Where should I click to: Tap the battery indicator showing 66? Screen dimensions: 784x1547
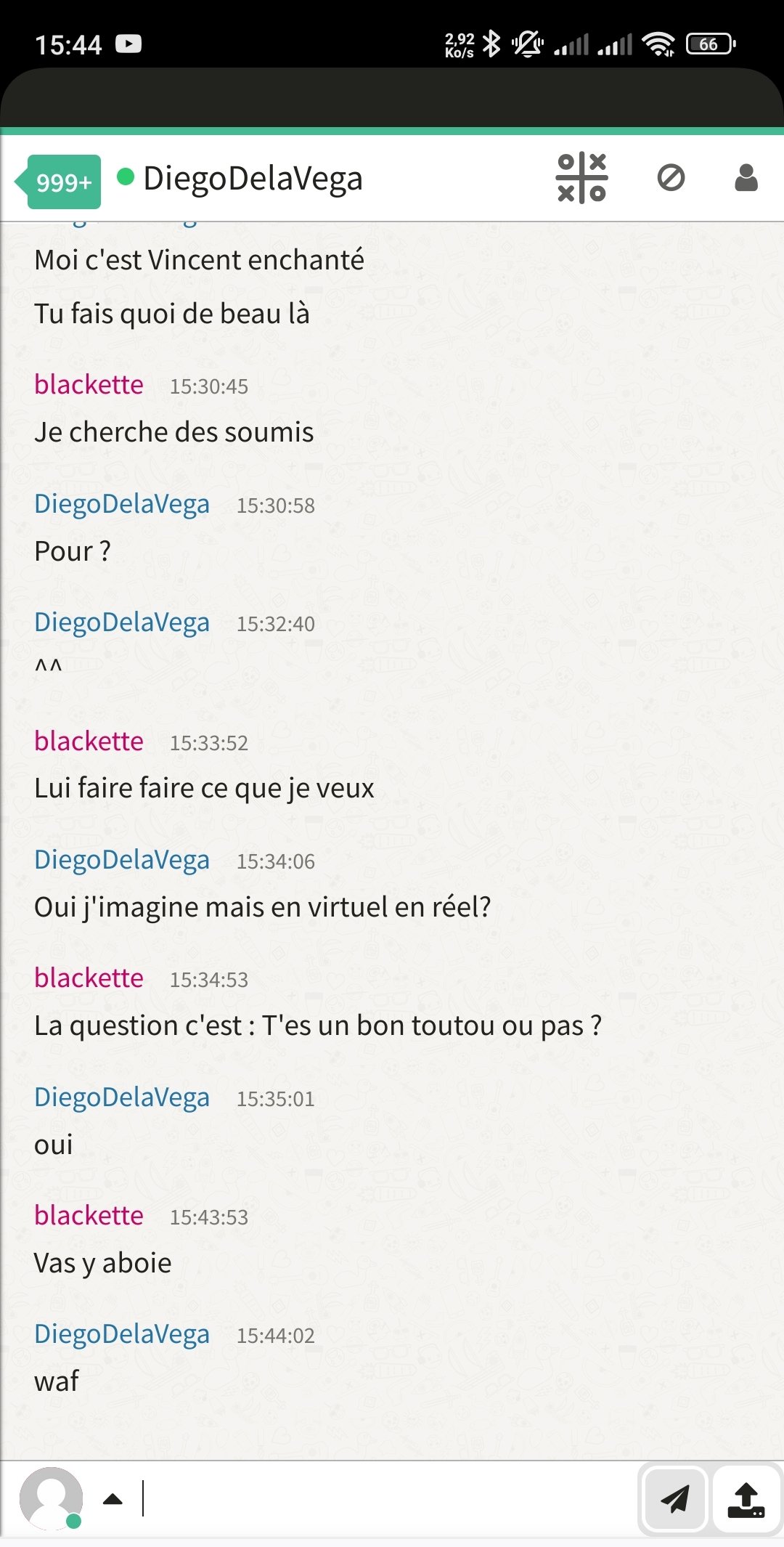click(711, 44)
